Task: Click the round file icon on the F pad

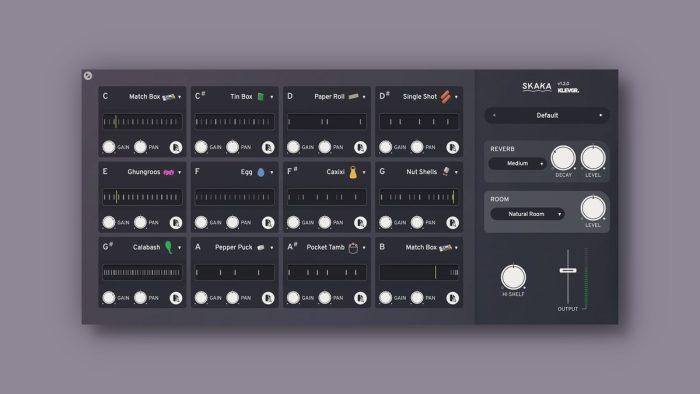Action: [268, 223]
